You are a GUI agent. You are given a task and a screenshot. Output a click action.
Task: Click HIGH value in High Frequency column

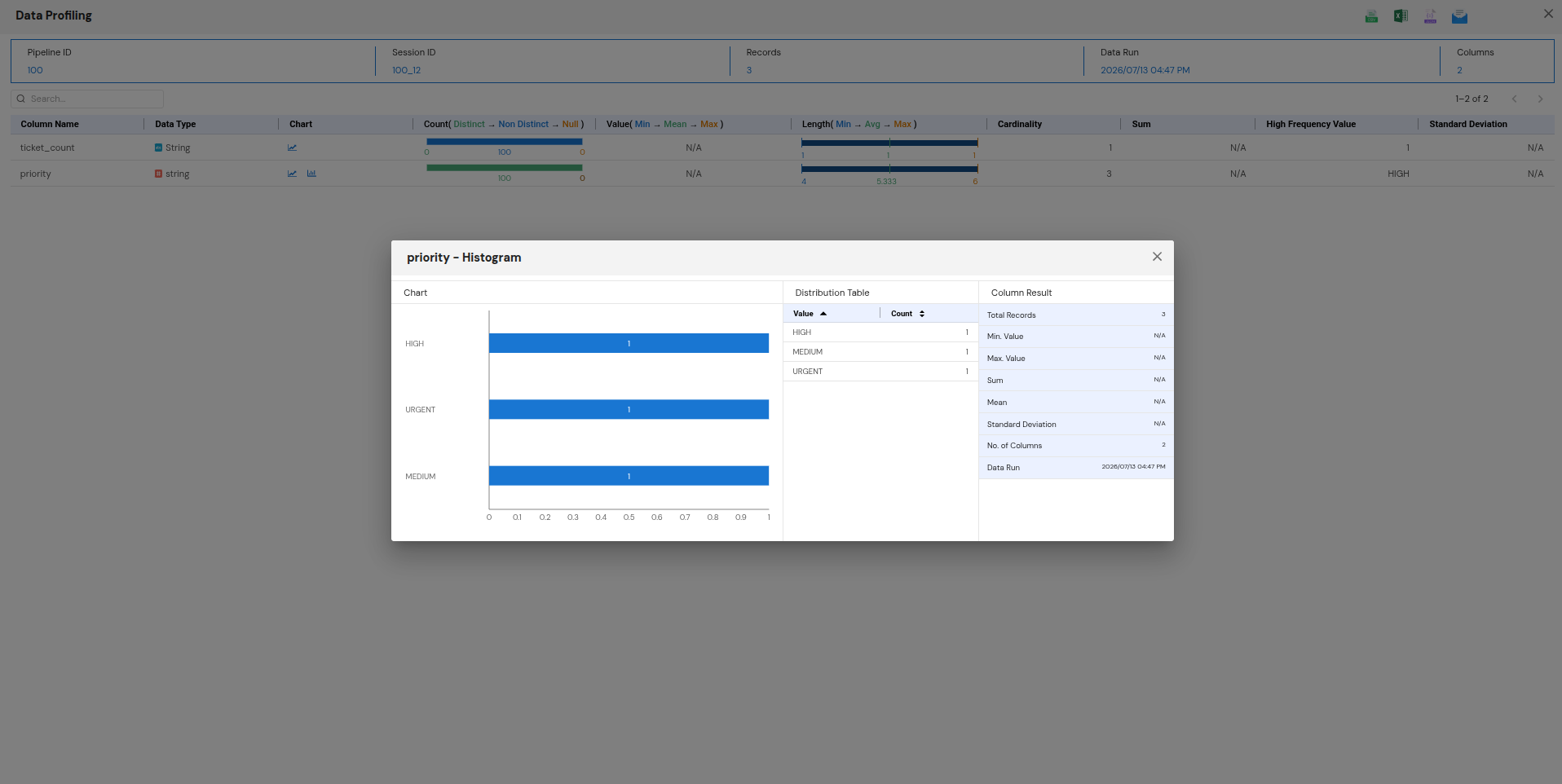[x=1398, y=174]
